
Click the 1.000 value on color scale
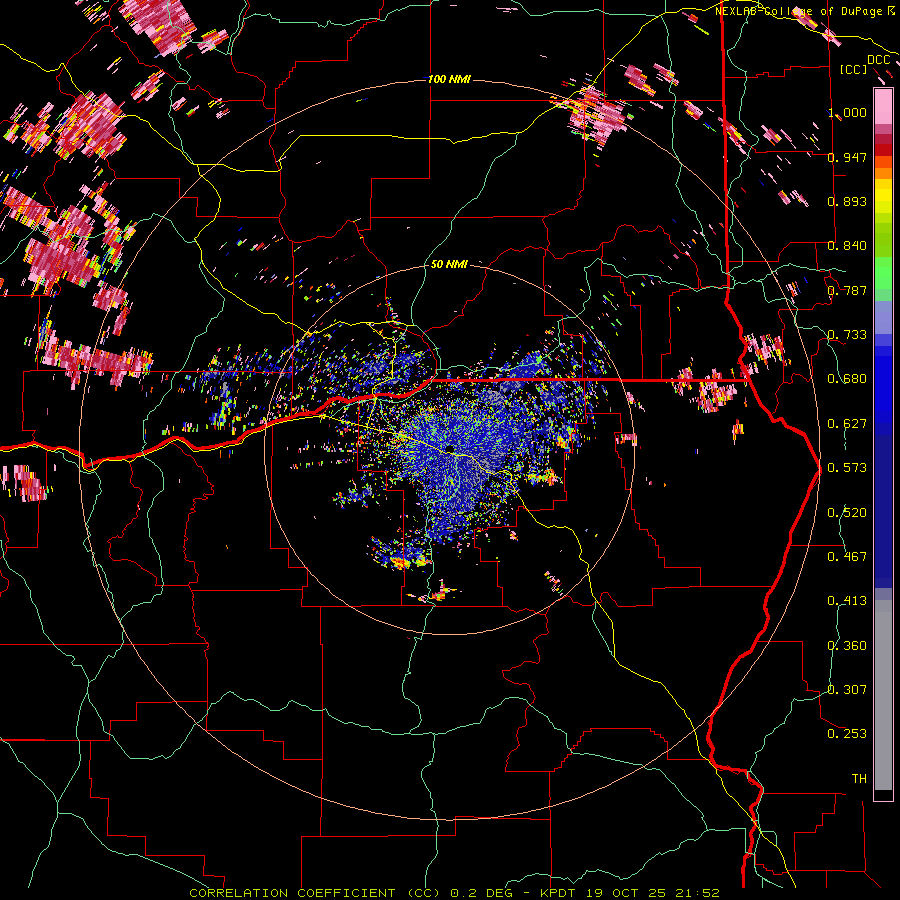[x=847, y=112]
